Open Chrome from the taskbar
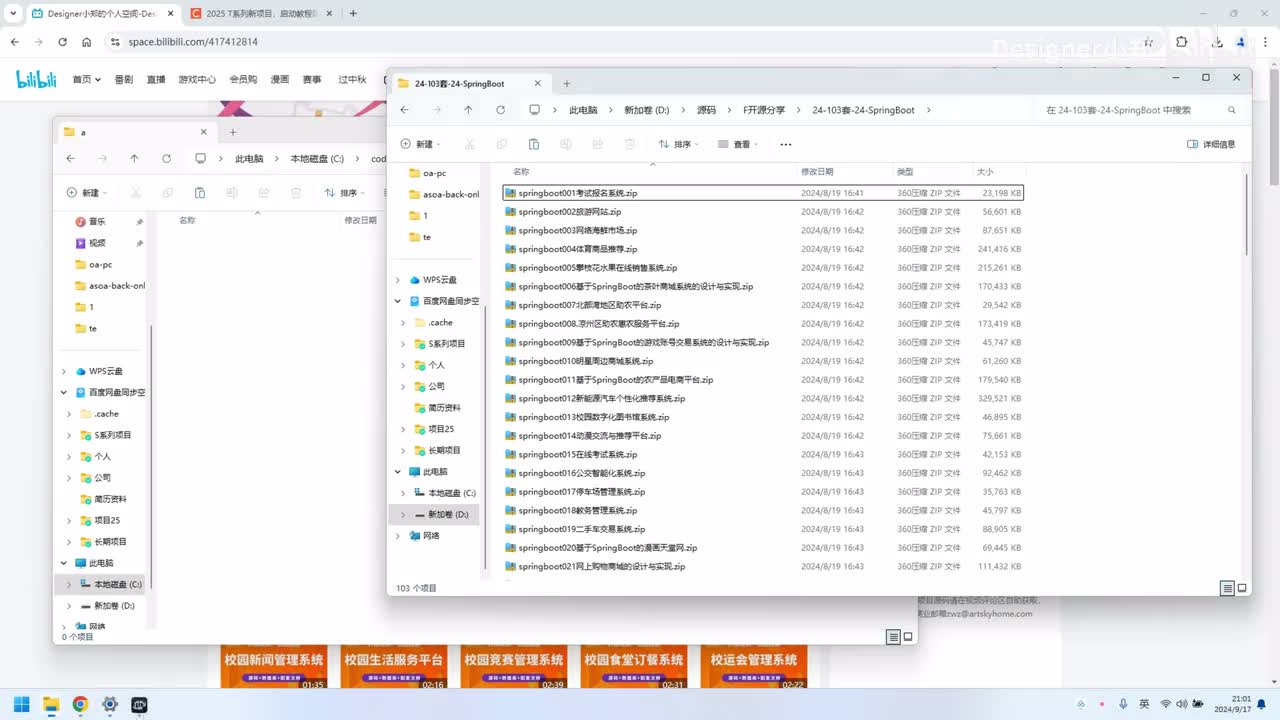This screenshot has width=1280, height=720. point(80,704)
